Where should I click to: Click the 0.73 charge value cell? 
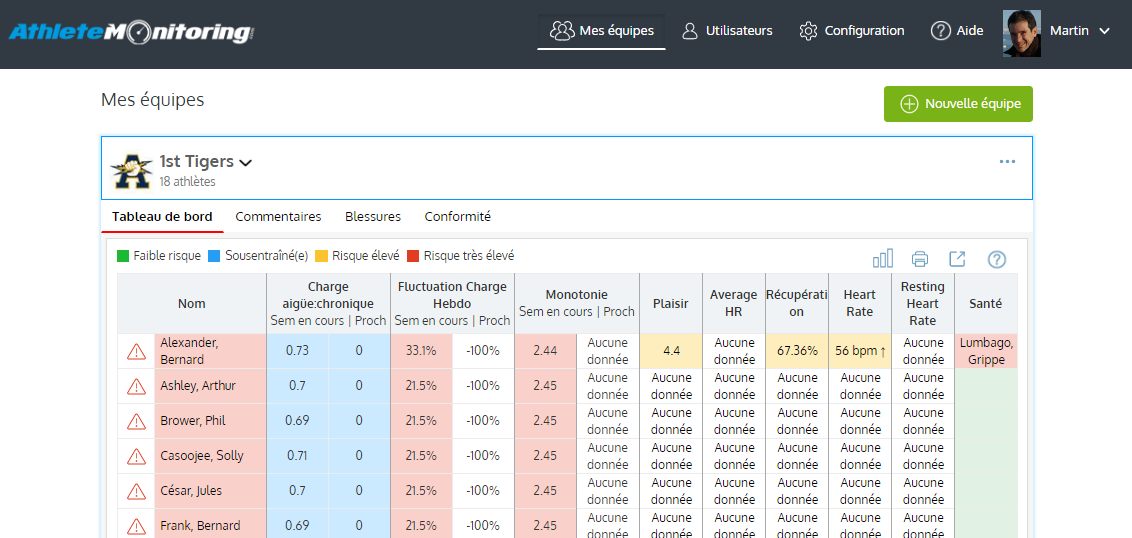point(297,351)
